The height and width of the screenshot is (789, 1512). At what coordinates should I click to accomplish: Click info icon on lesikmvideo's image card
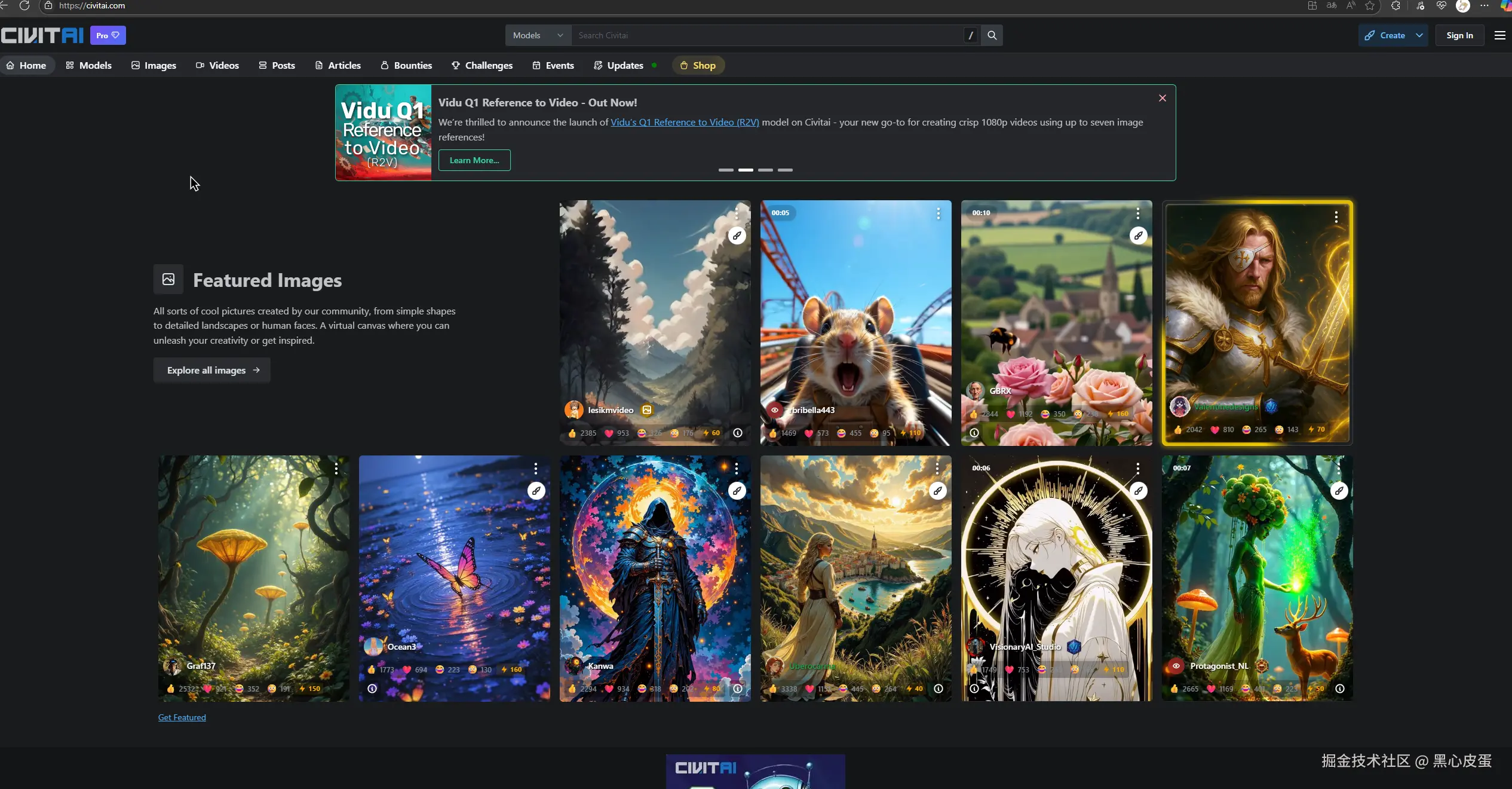[x=738, y=433]
